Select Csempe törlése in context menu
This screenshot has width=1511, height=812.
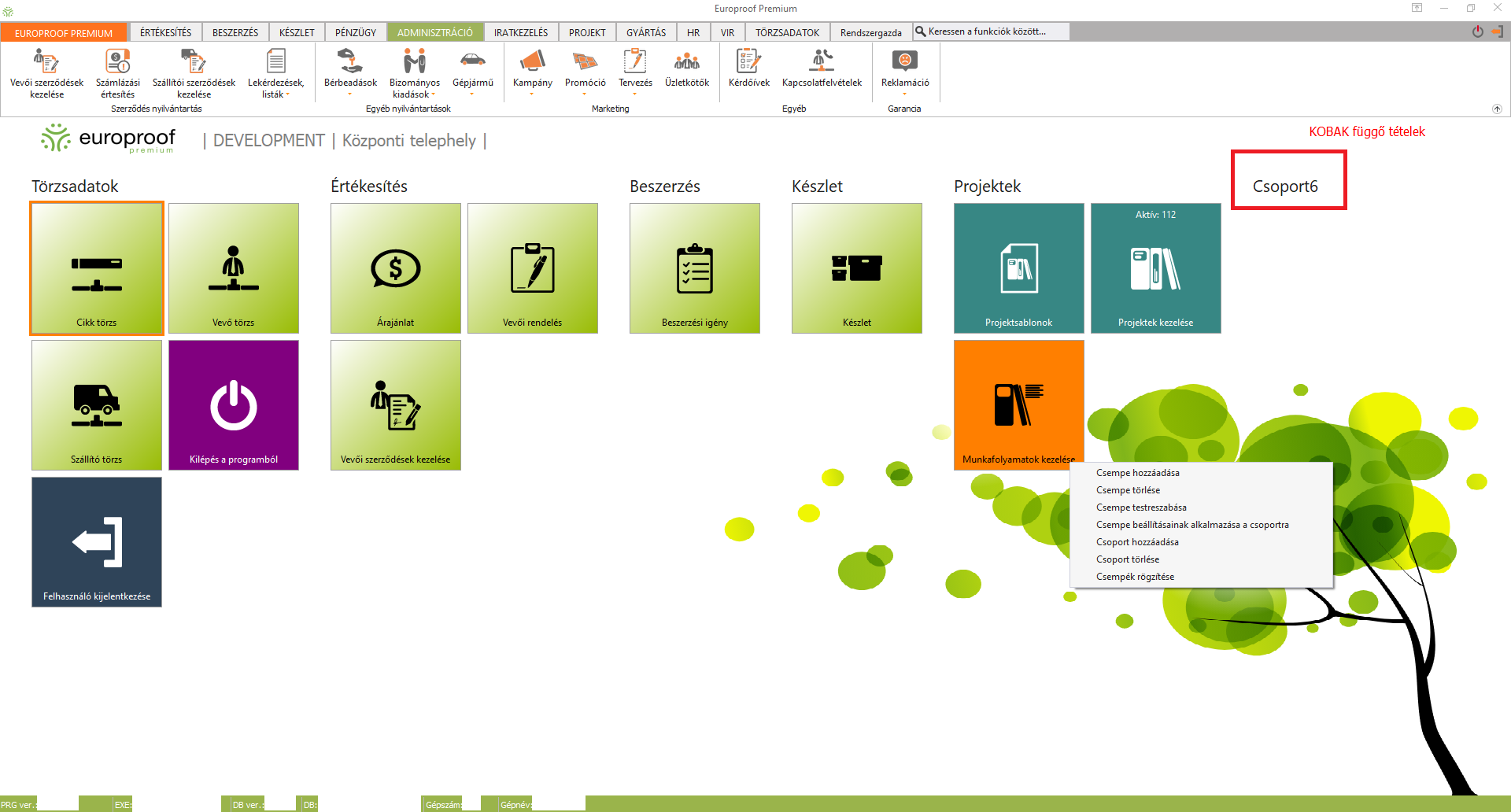pyautogui.click(x=1128, y=490)
